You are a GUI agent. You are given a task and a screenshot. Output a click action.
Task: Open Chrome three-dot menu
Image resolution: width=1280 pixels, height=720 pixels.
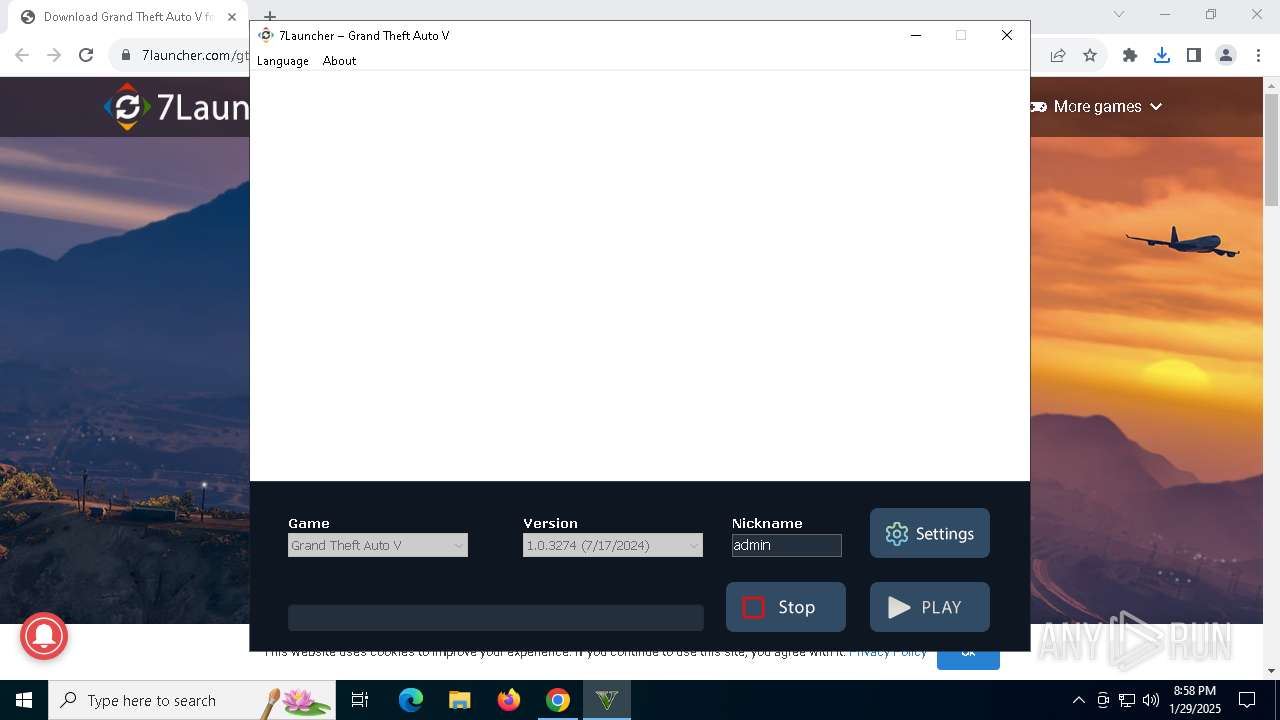pyautogui.click(x=1258, y=55)
